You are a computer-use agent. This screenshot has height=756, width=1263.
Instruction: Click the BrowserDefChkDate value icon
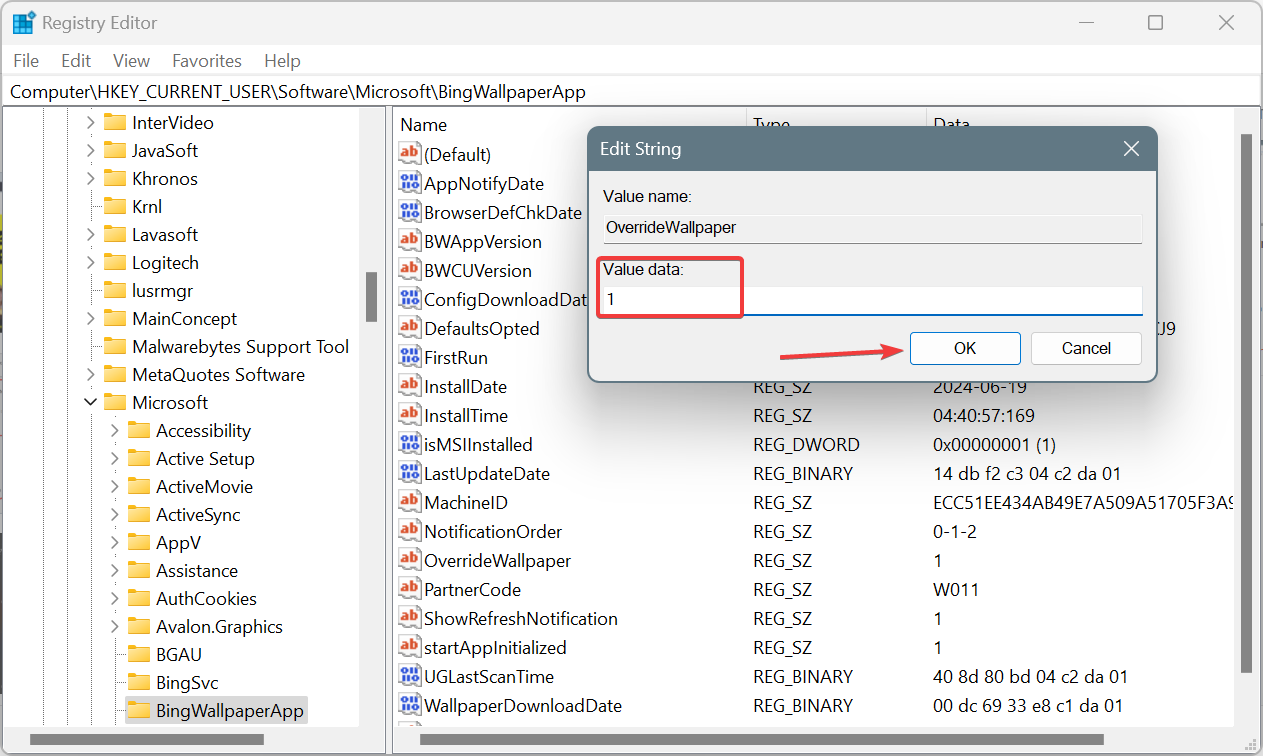pos(409,212)
